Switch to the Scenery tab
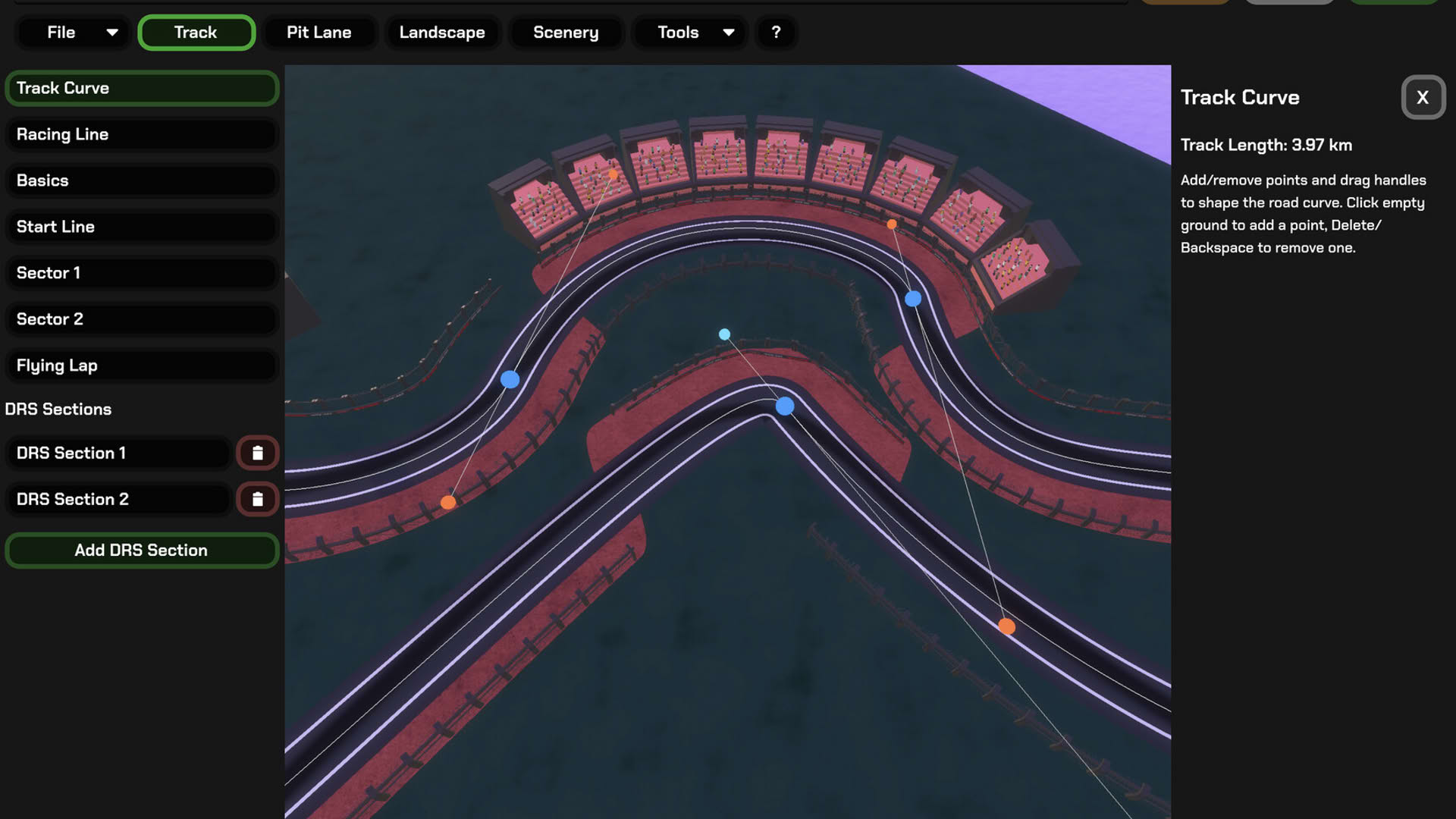Image resolution: width=1456 pixels, height=819 pixels. 566,33
